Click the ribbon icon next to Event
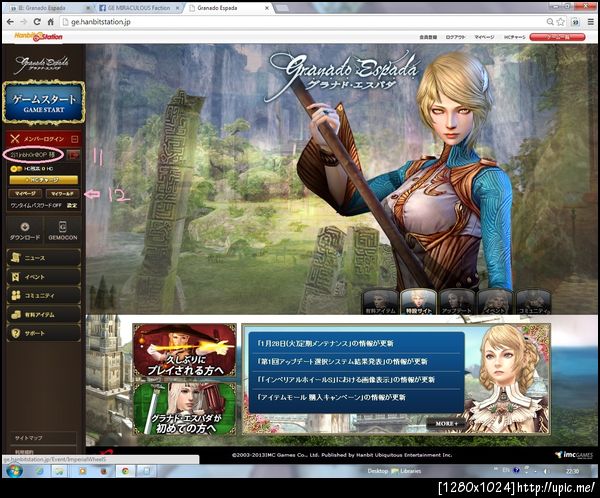The image size is (600, 498). pos(16,277)
